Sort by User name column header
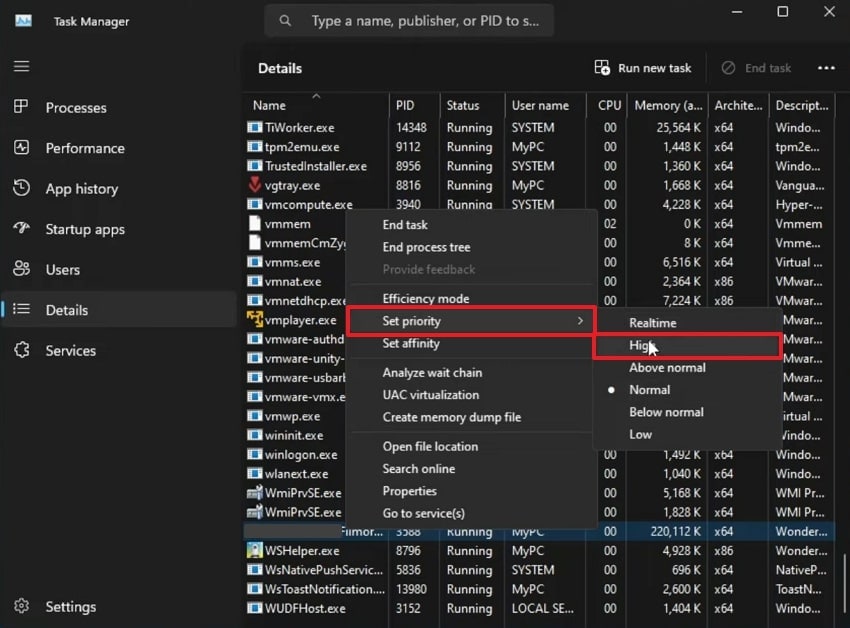 click(545, 105)
